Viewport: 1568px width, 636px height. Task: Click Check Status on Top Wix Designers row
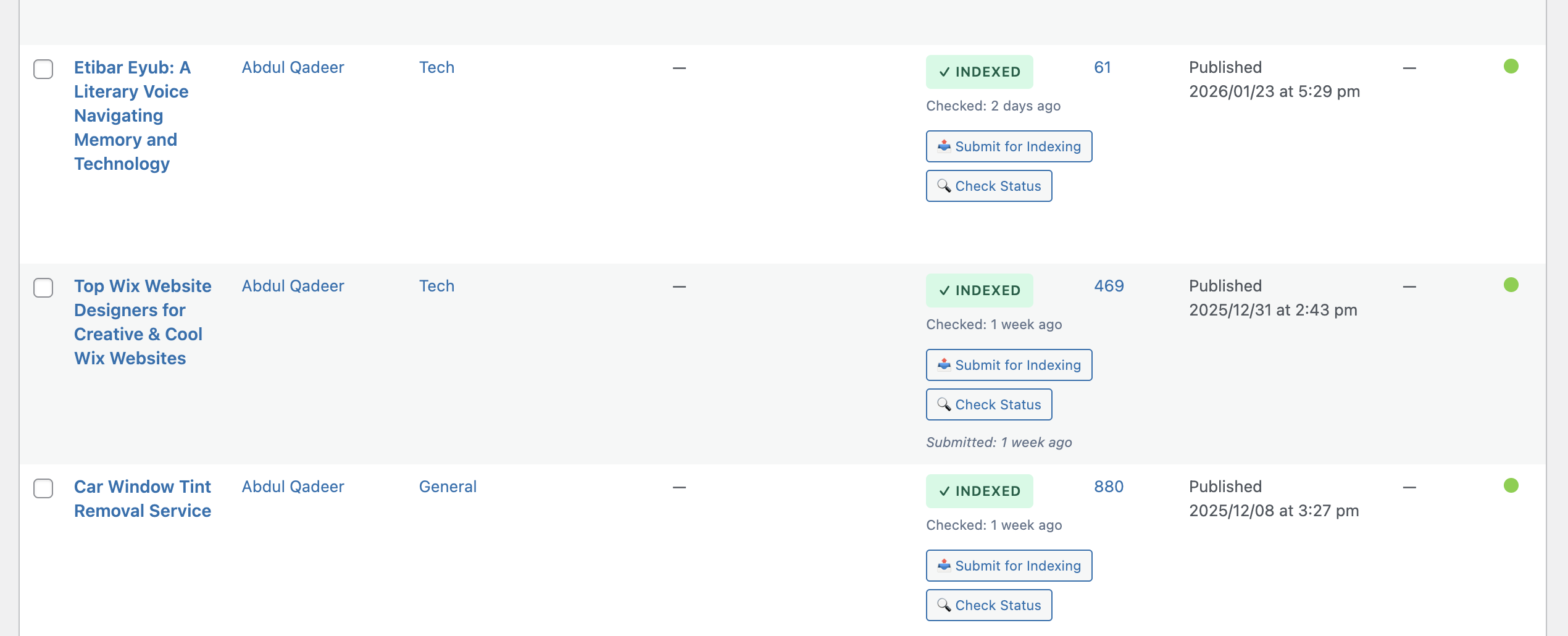coord(988,404)
